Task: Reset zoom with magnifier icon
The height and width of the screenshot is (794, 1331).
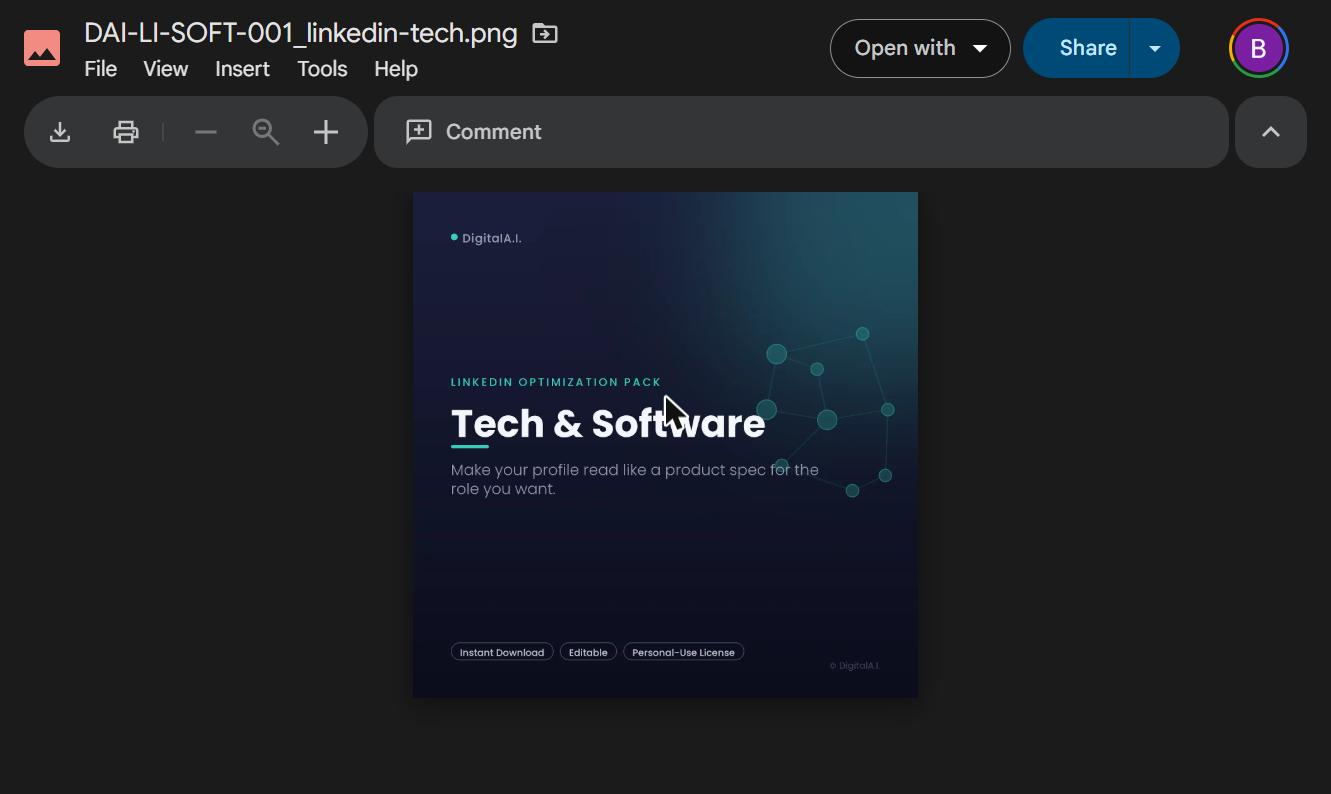Action: (266, 132)
